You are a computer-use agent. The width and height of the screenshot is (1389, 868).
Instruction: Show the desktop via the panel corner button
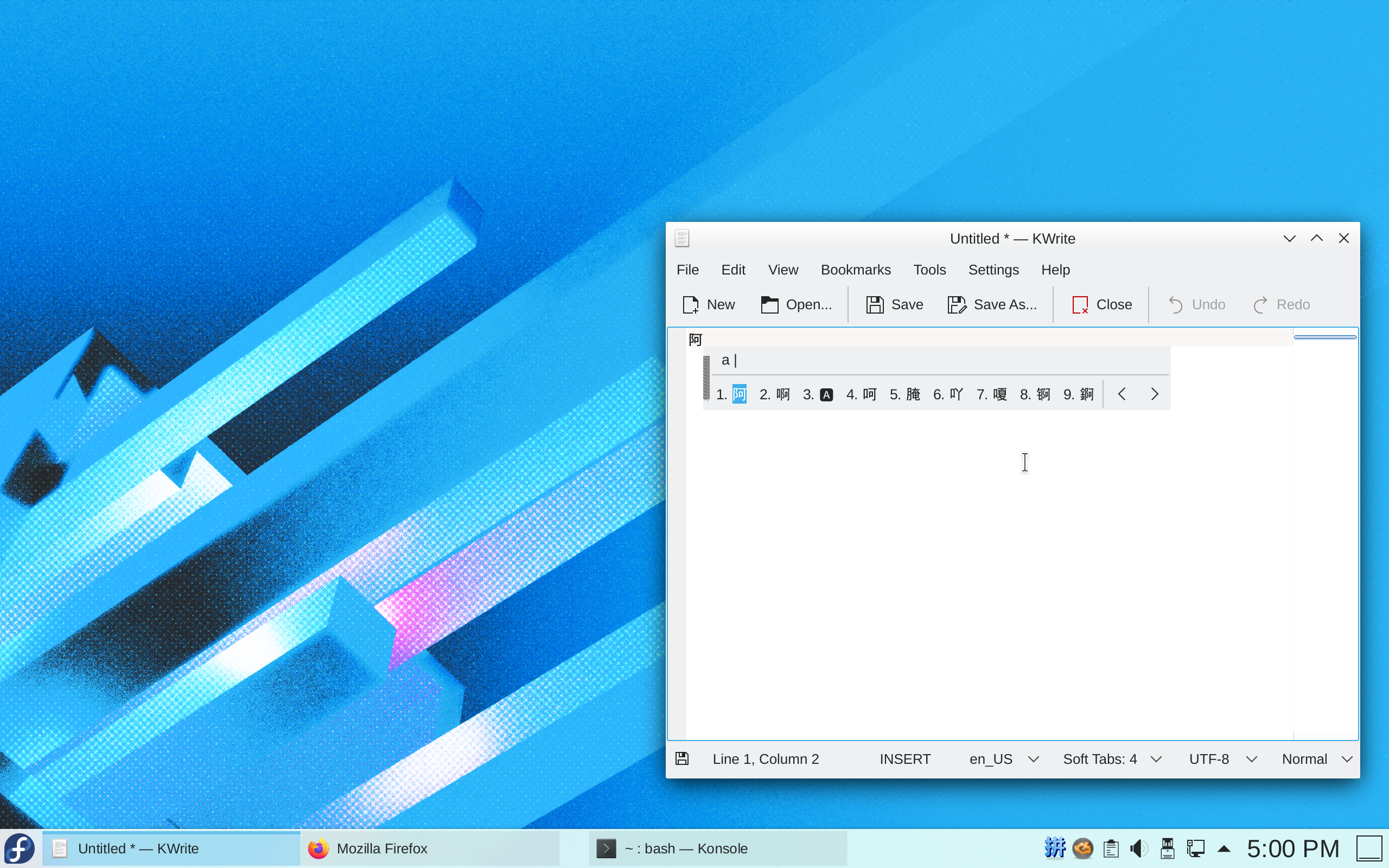[x=1369, y=848]
